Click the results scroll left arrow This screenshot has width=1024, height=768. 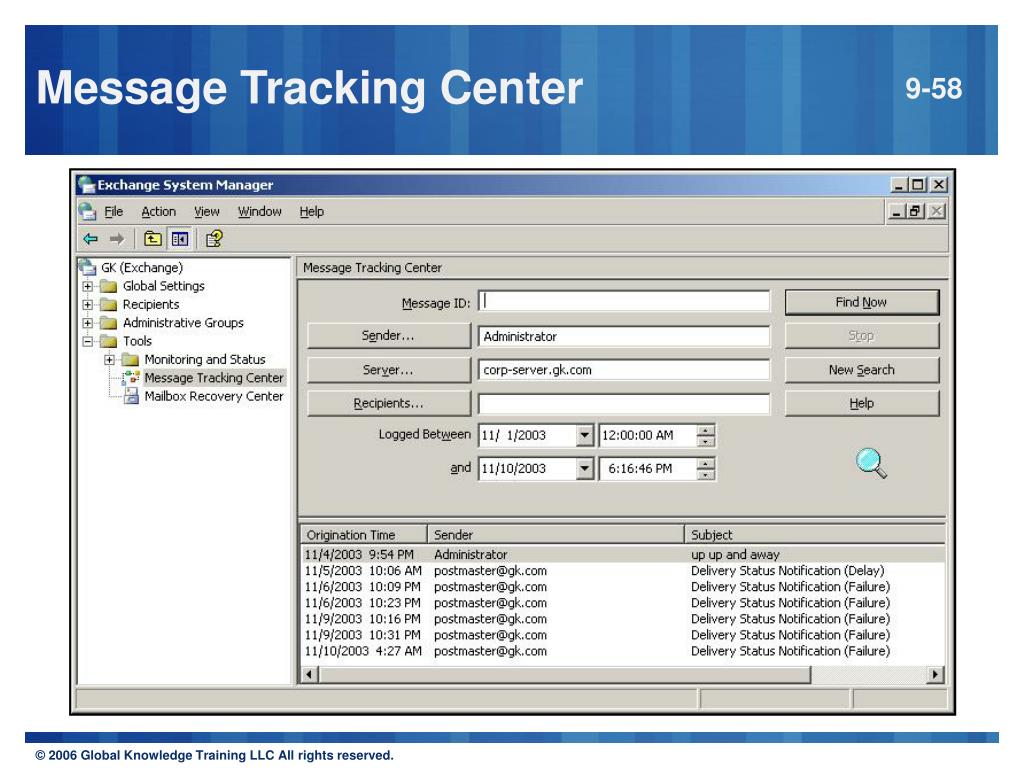click(x=310, y=674)
